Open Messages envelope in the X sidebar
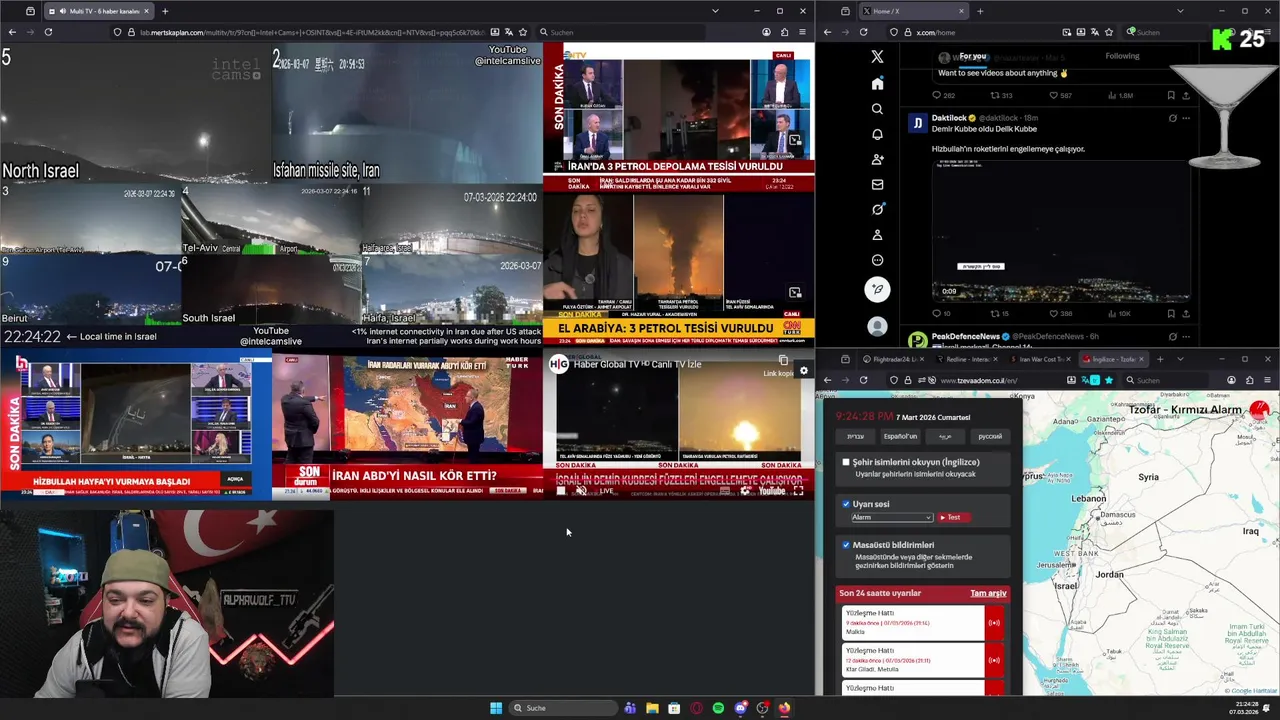The width and height of the screenshot is (1280, 720). tap(877, 184)
